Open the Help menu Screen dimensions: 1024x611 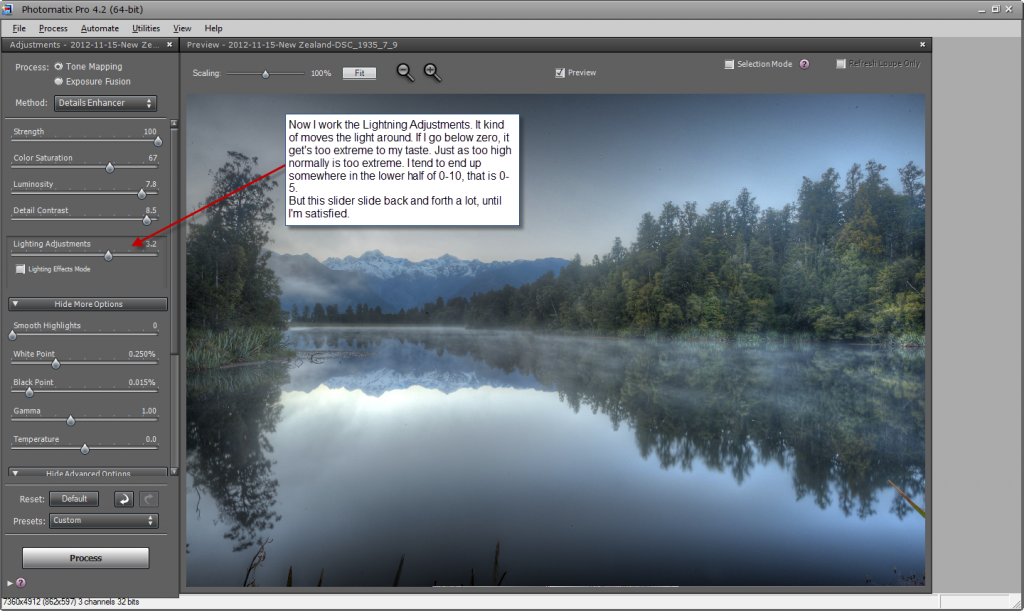pos(214,28)
